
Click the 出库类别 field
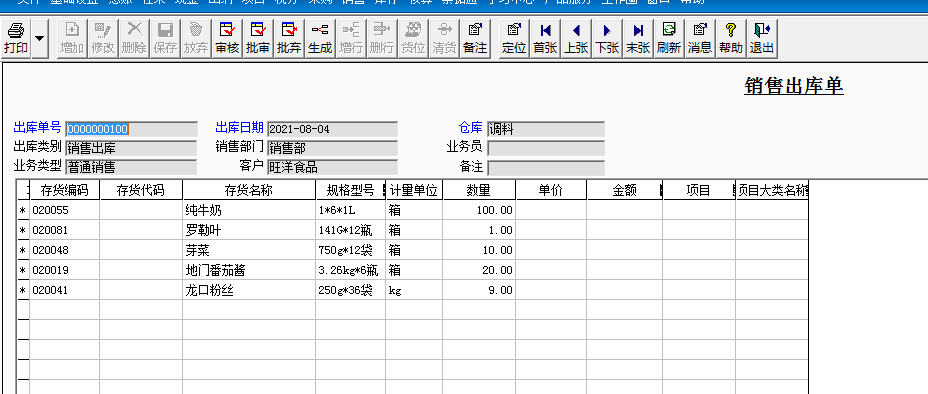point(131,148)
